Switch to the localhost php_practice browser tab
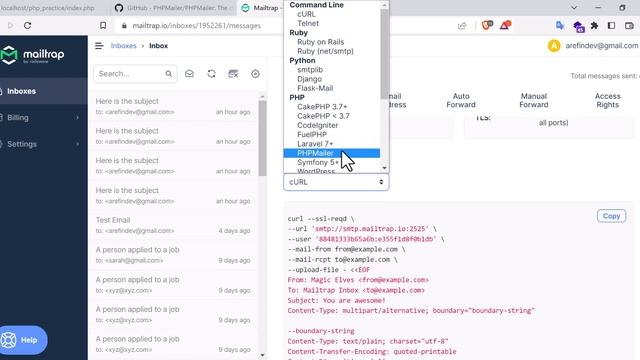640x360 pixels. pos(53,8)
